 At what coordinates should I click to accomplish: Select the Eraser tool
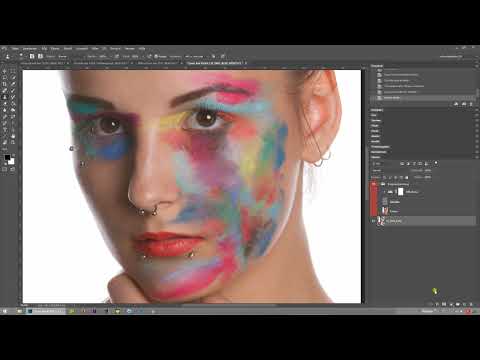point(5,104)
